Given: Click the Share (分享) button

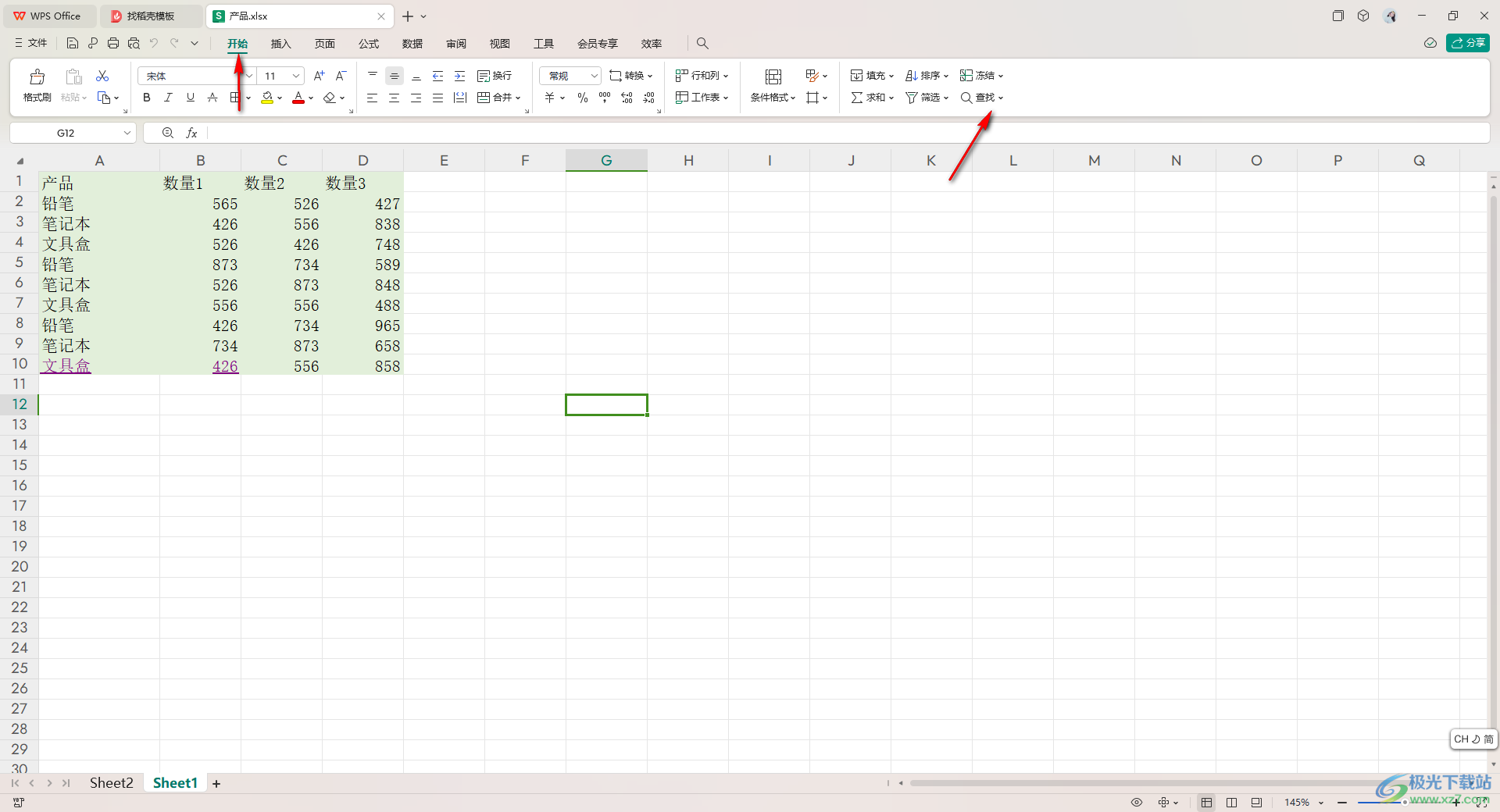Looking at the screenshot, I should pos(1468,43).
